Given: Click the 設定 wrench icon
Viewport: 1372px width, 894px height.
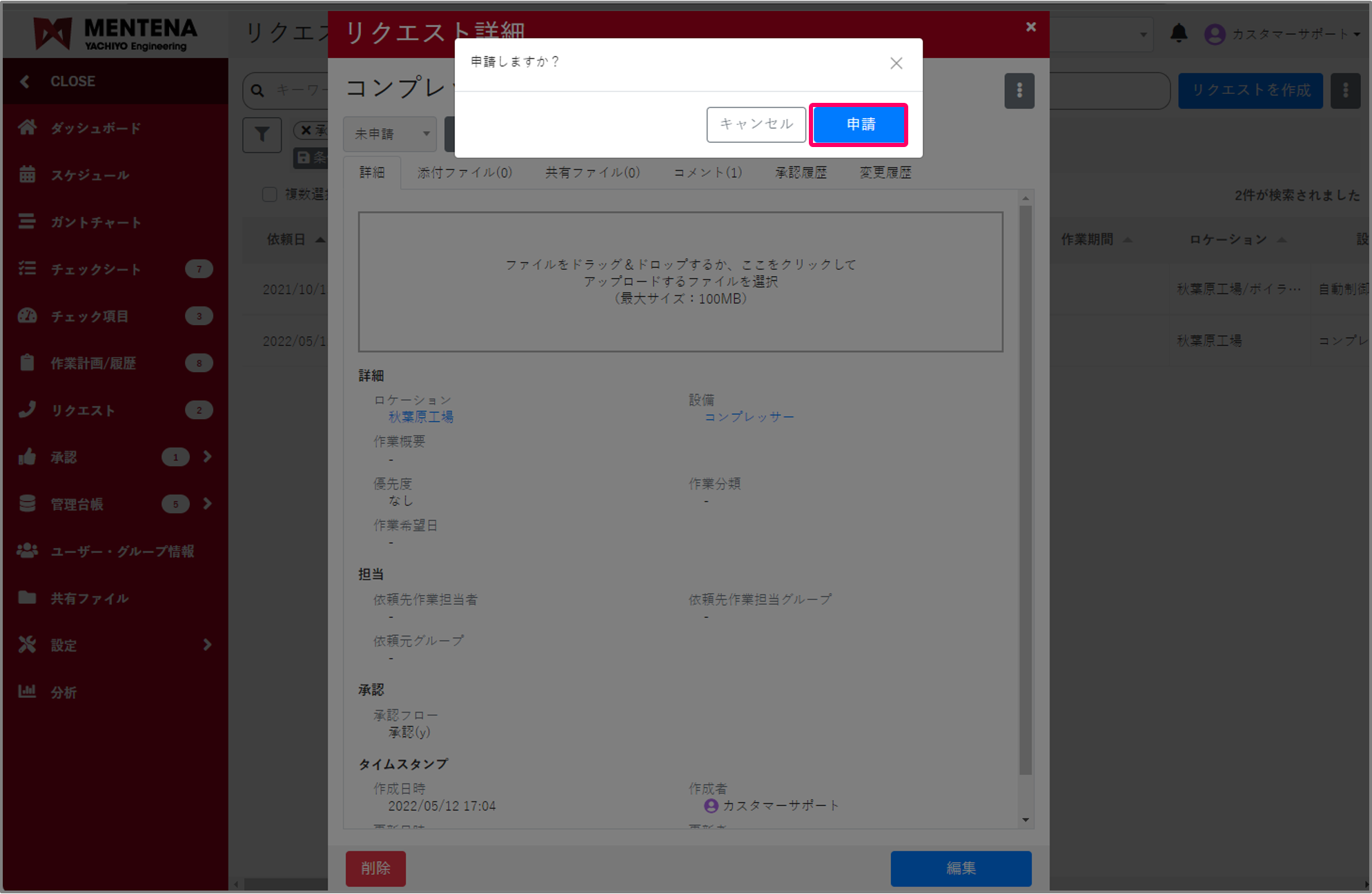Looking at the screenshot, I should tap(28, 645).
